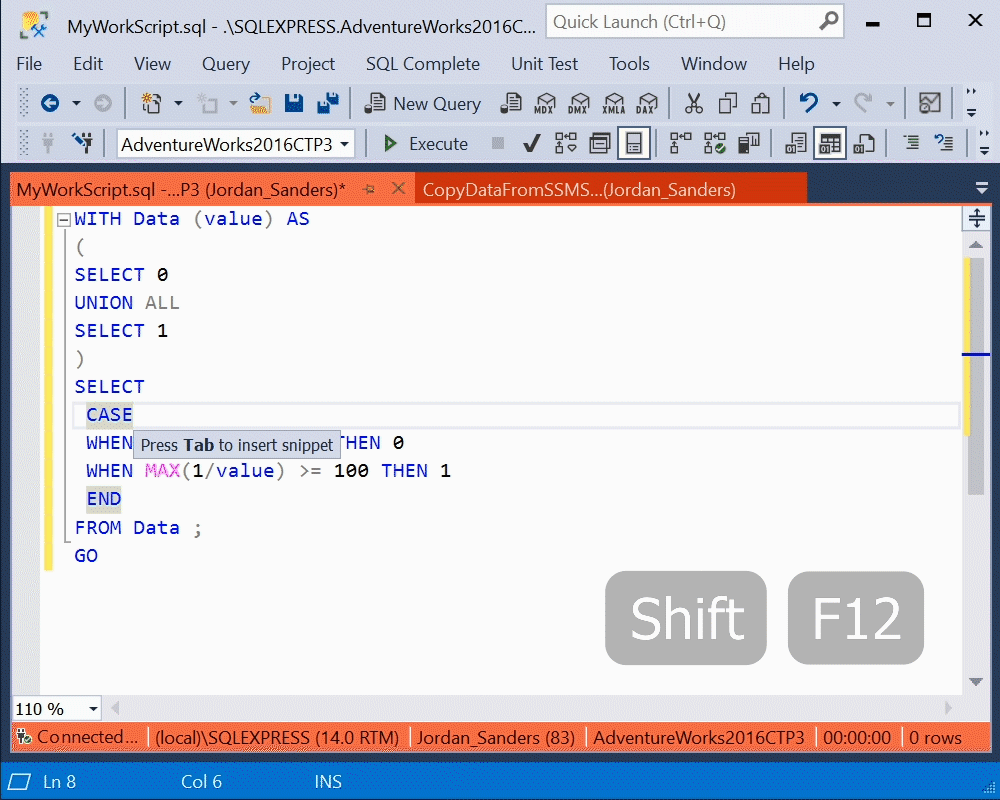The image size is (1000, 800).
Task: Click the editor split window handle
Action: tap(976, 218)
